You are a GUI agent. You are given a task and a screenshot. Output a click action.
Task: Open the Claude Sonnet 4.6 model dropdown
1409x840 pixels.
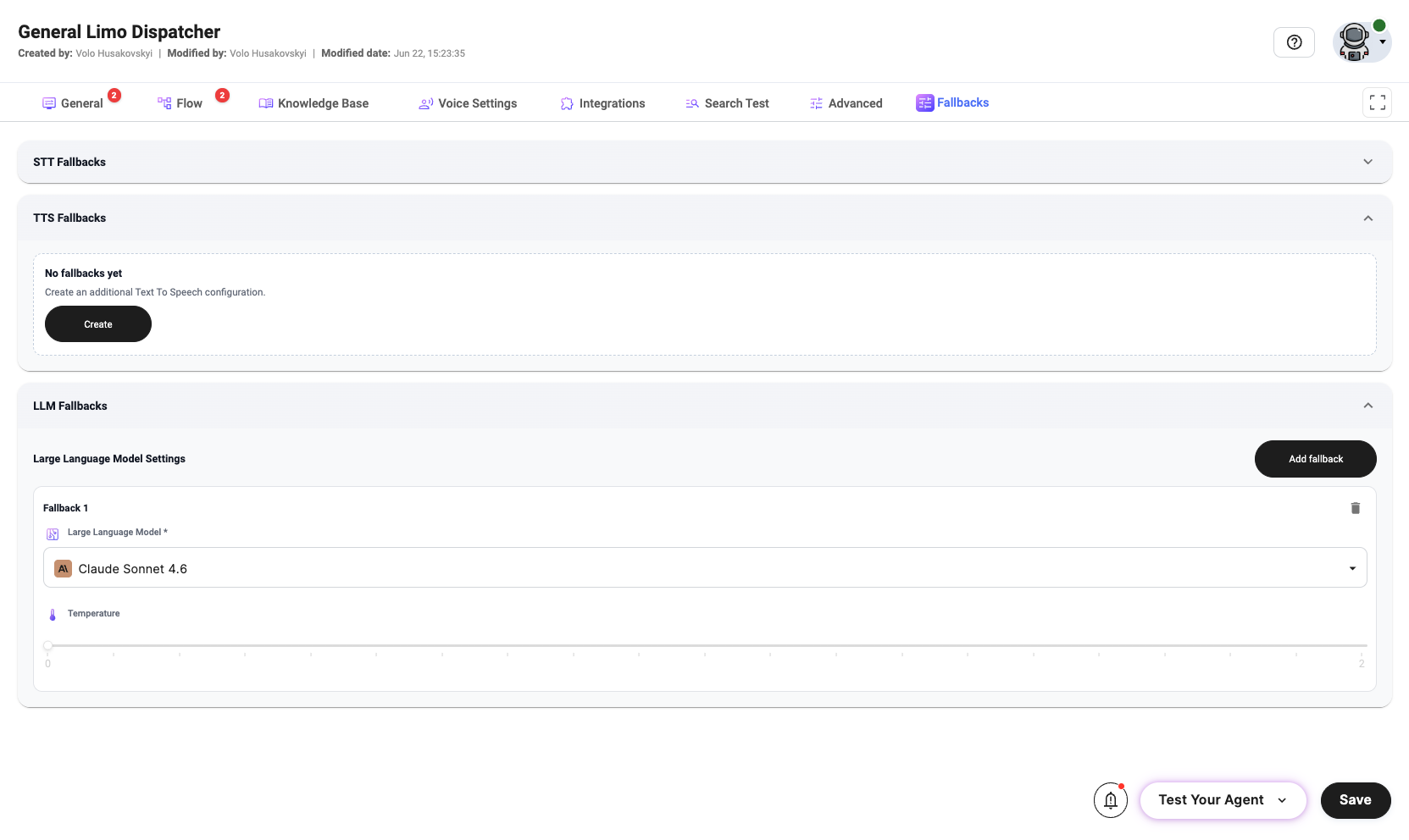(x=705, y=568)
